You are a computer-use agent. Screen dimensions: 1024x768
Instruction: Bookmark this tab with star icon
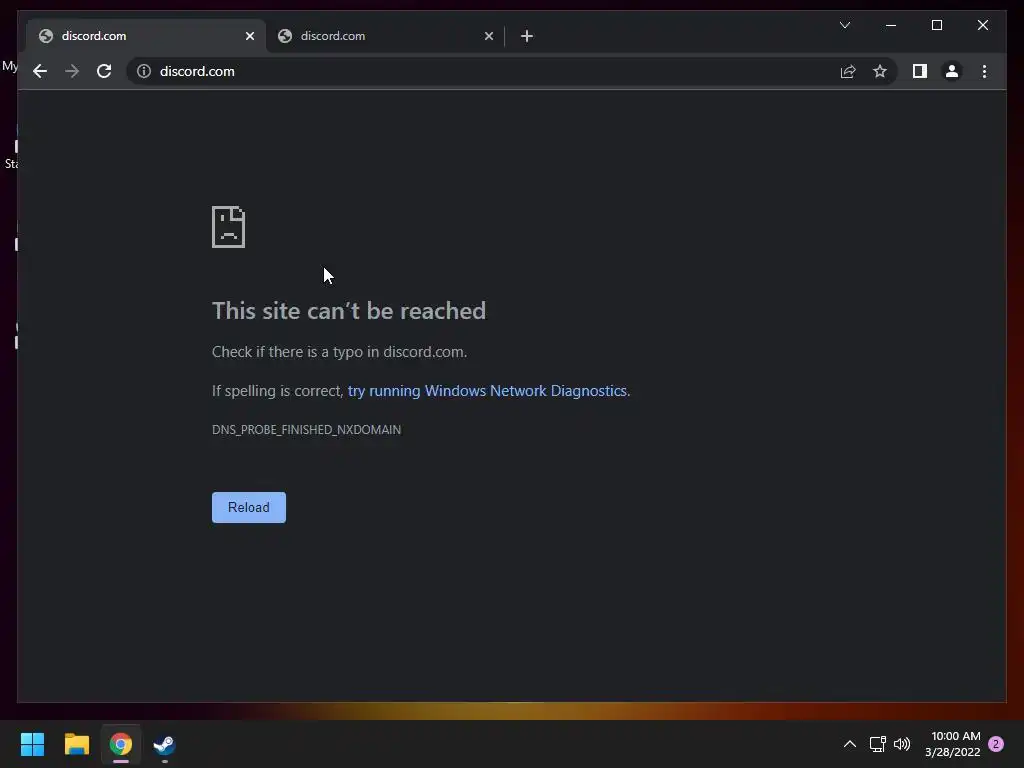point(880,71)
